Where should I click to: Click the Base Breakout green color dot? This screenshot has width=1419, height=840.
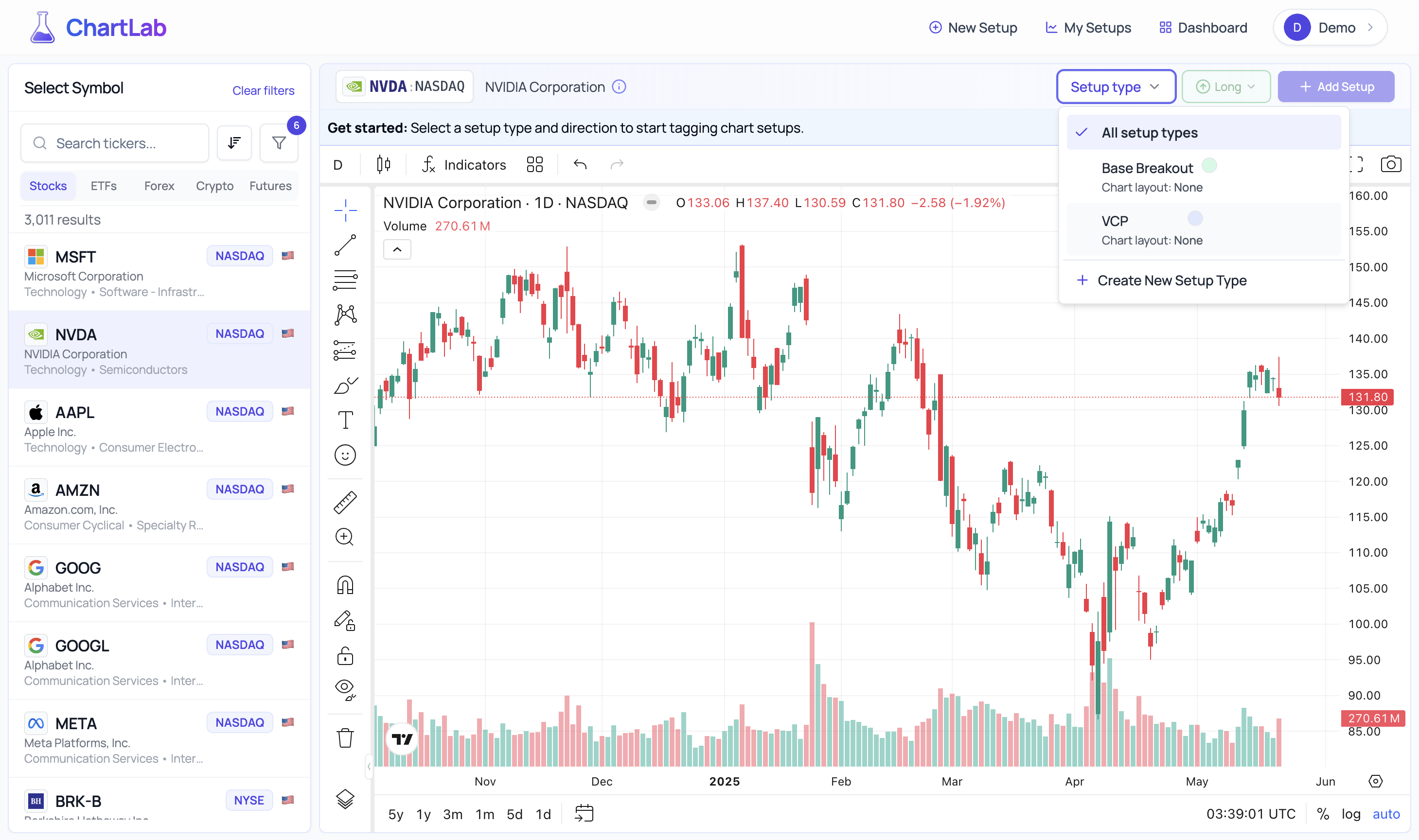[x=1209, y=165]
